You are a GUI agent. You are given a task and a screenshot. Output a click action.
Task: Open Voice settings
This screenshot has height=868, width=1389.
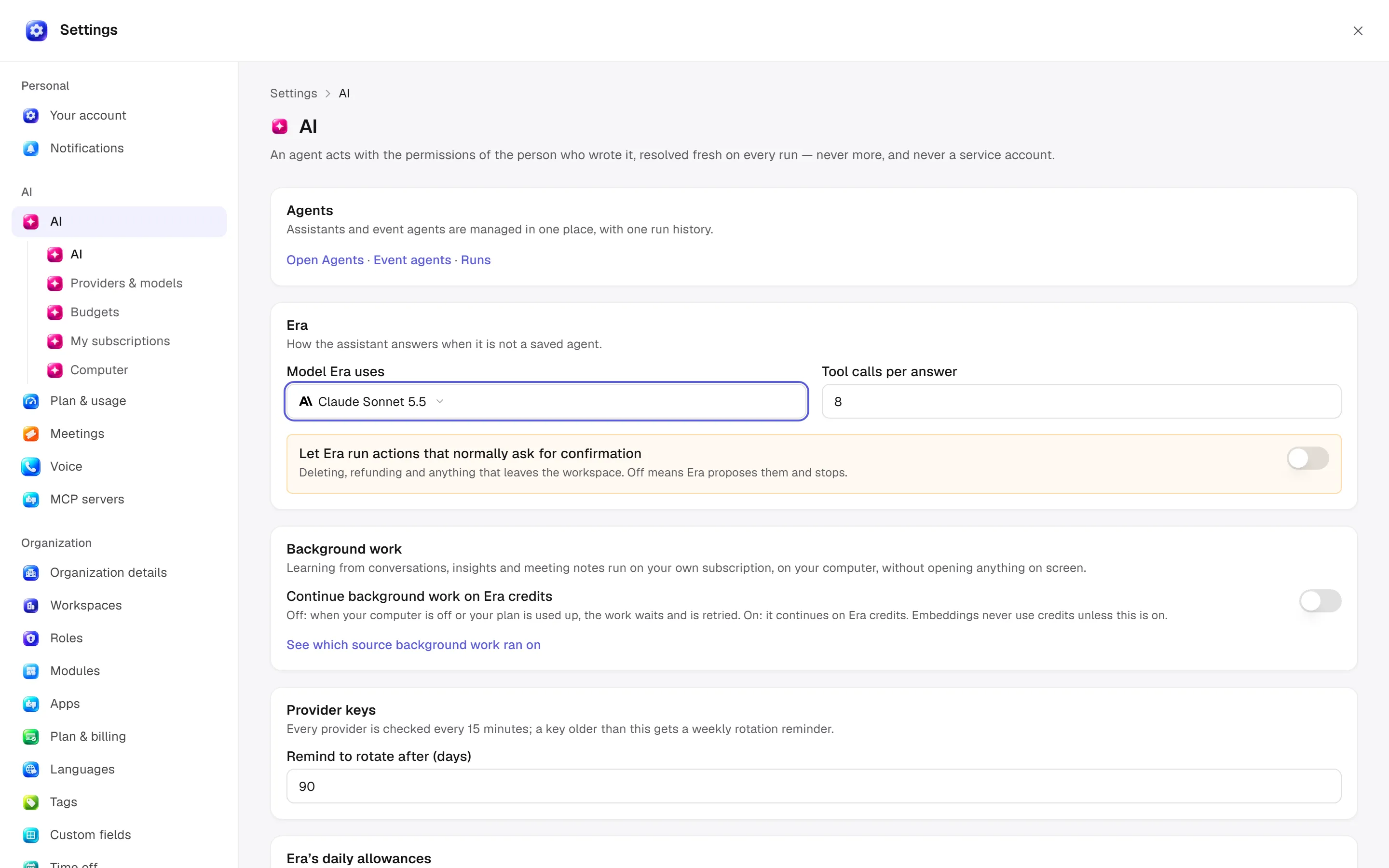click(119, 466)
